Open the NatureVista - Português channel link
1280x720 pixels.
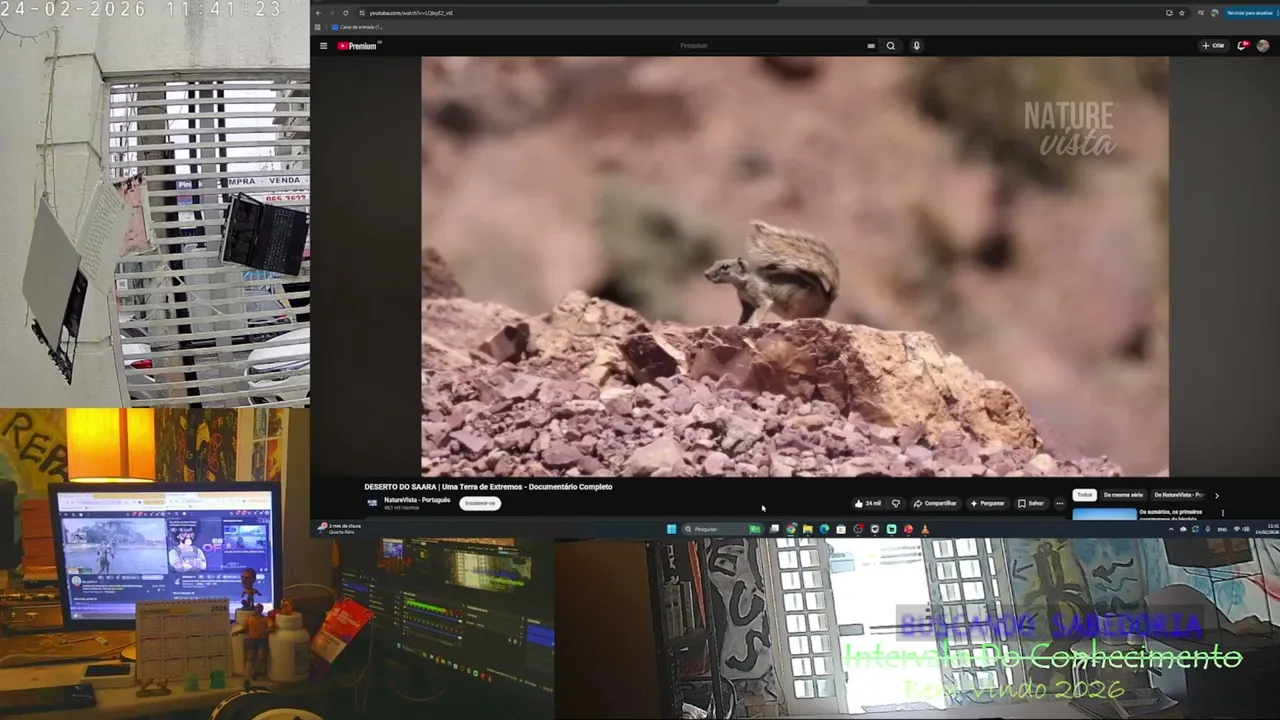tap(417, 500)
